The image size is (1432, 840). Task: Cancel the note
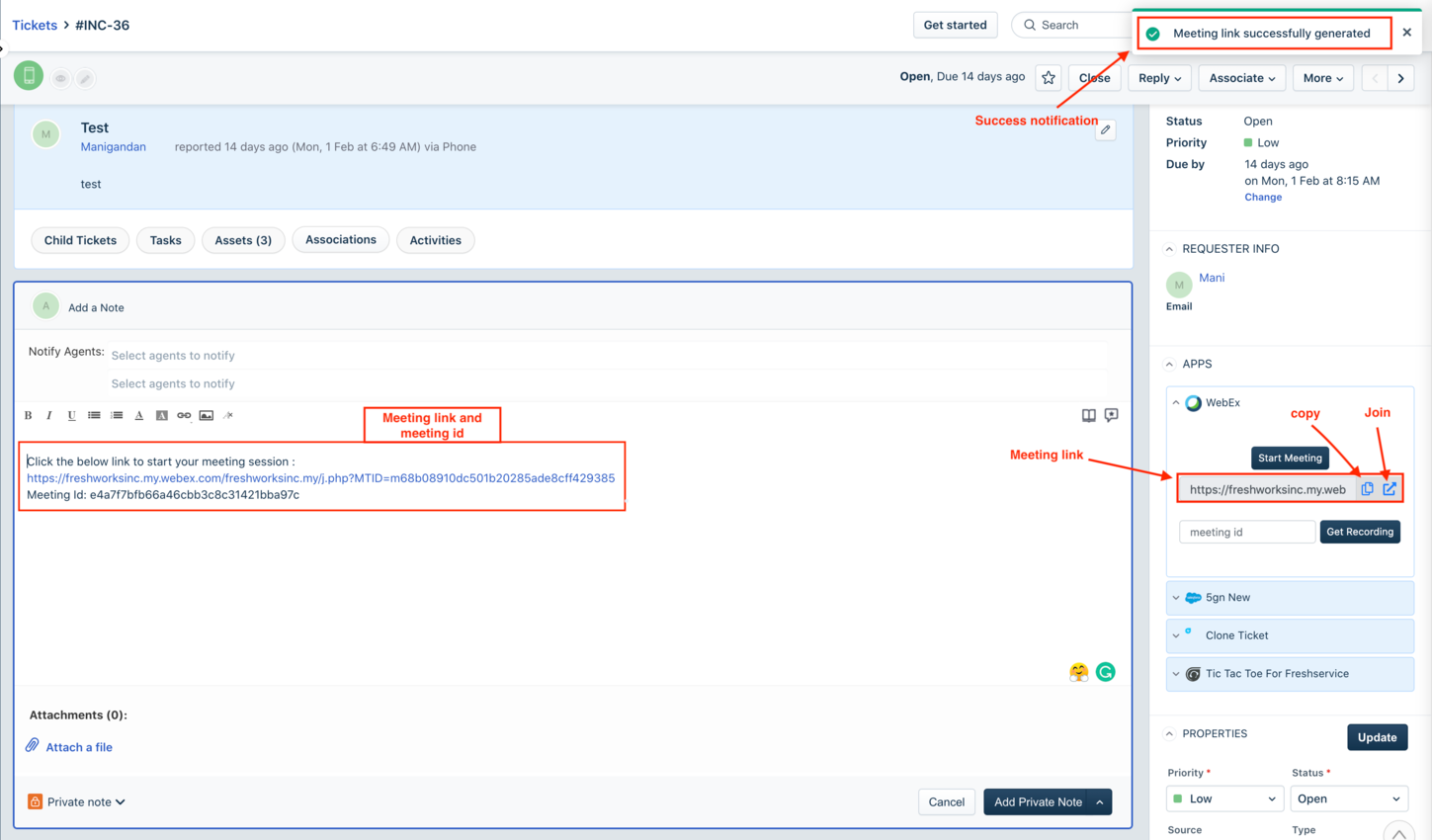(x=946, y=801)
